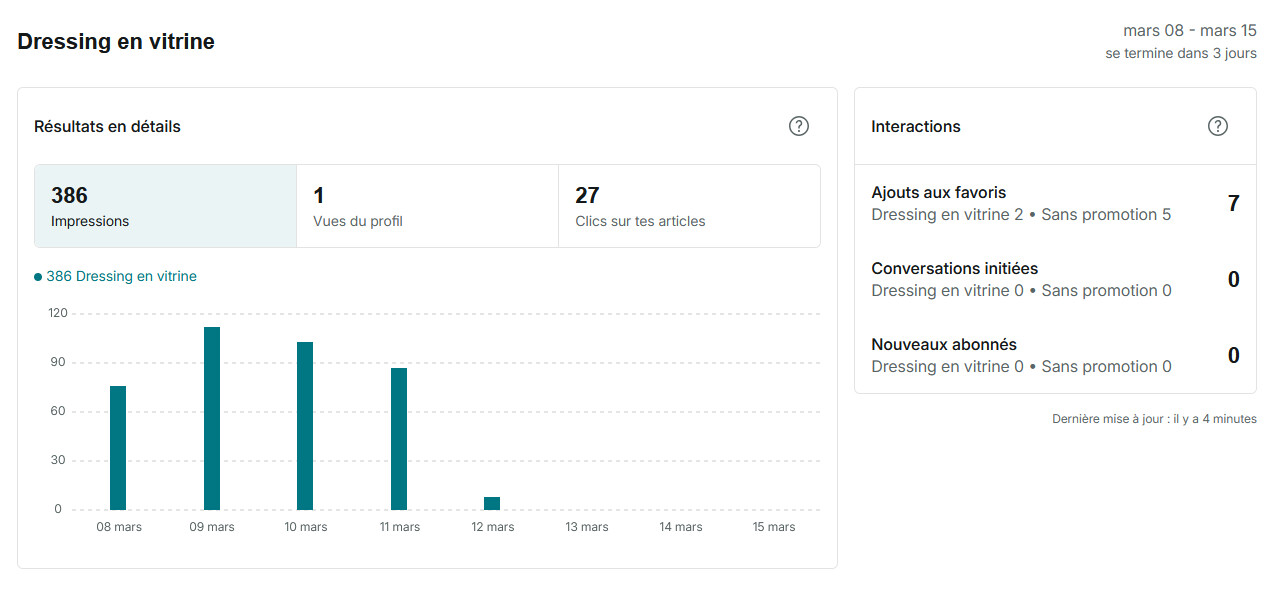Image resolution: width=1287 pixels, height=590 pixels.
Task: Click the Nouveaux abonnés row
Action: click(x=1054, y=355)
